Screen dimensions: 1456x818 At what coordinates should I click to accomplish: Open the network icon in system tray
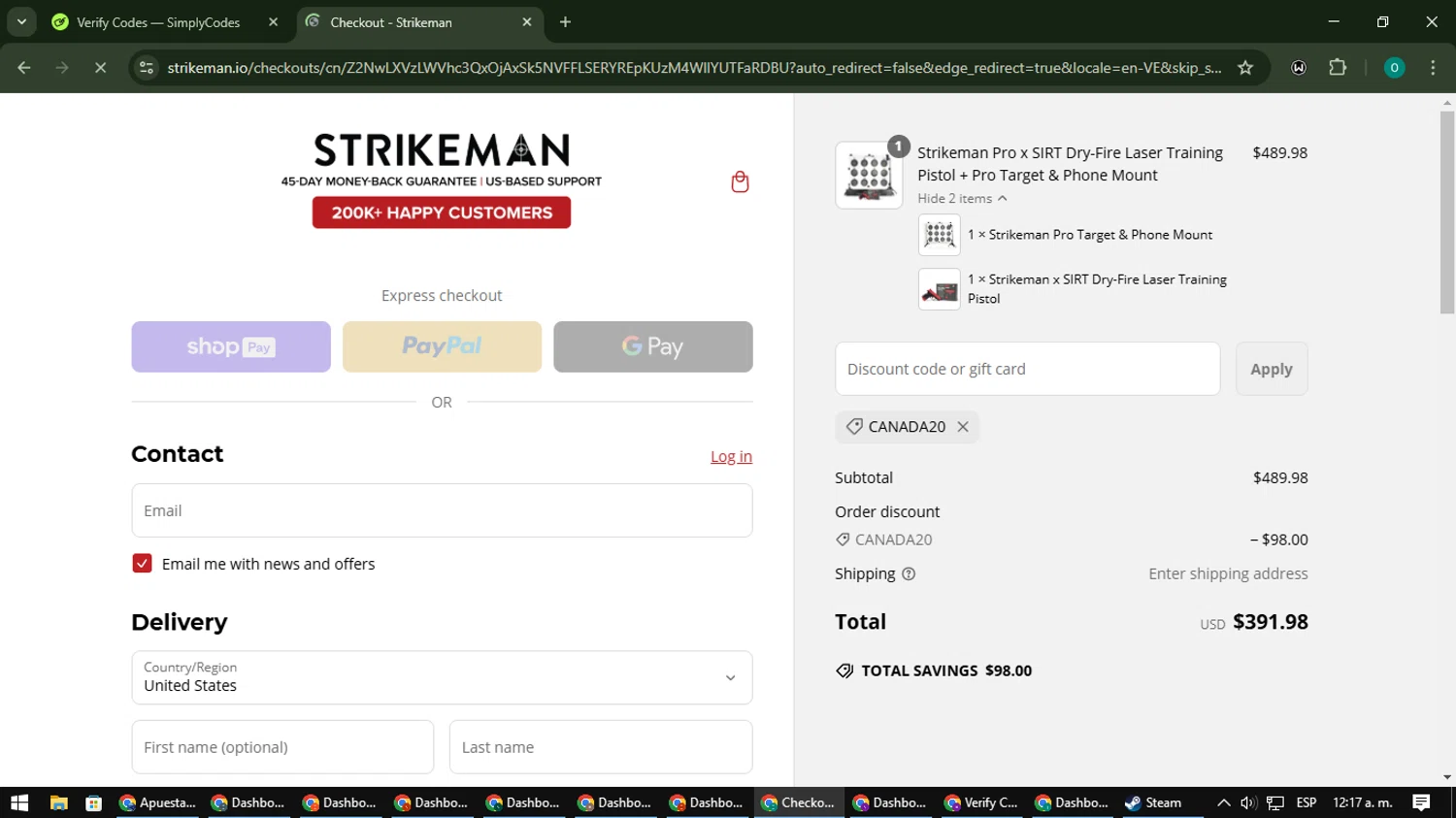(1275, 802)
